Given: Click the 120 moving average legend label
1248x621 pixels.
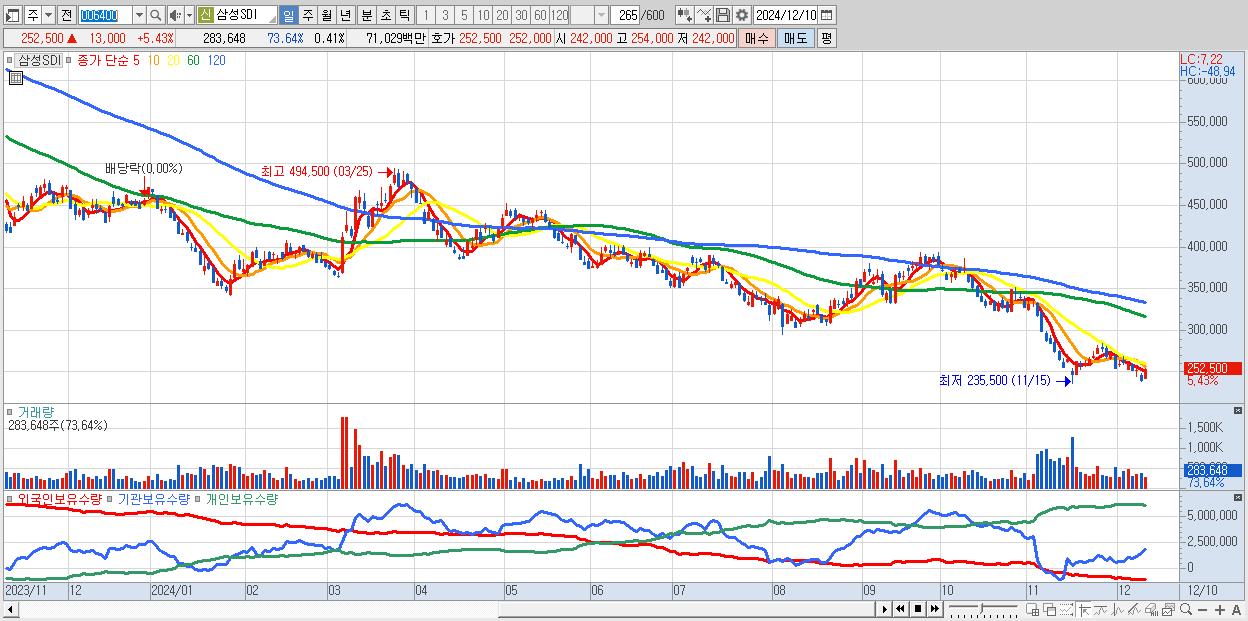Looking at the screenshot, I should pos(216,60).
